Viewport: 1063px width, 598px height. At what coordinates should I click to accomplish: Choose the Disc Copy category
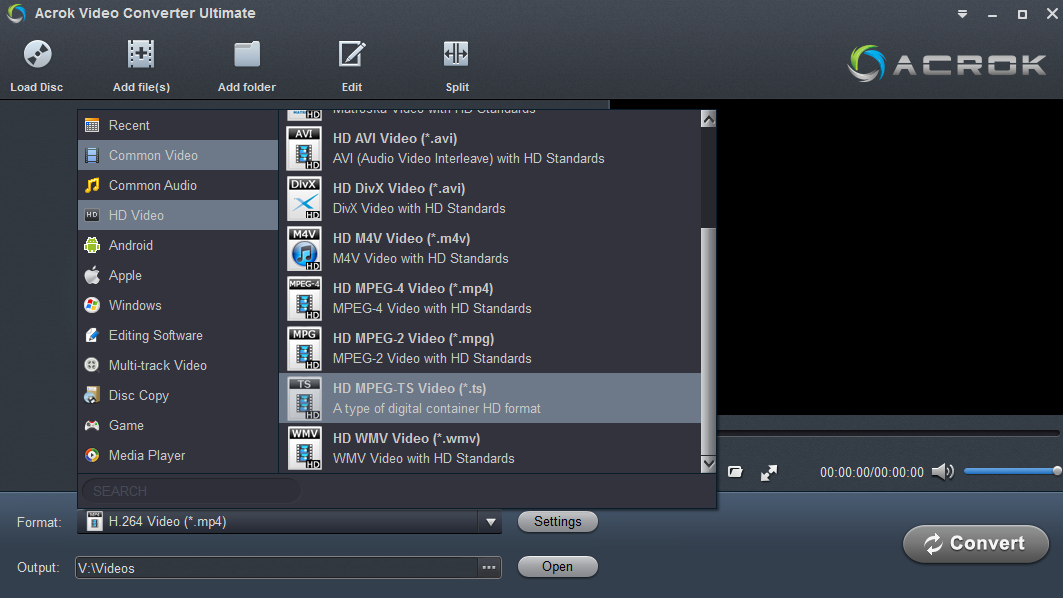(x=178, y=395)
